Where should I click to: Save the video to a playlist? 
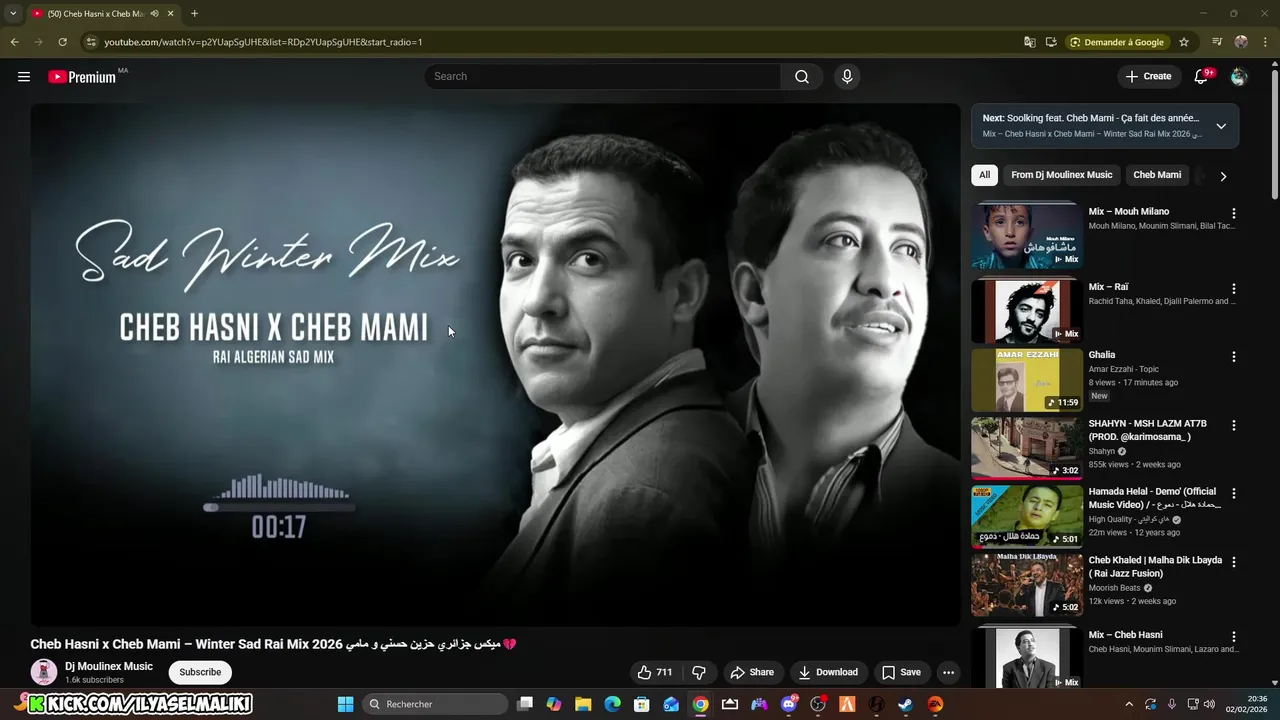tap(901, 672)
